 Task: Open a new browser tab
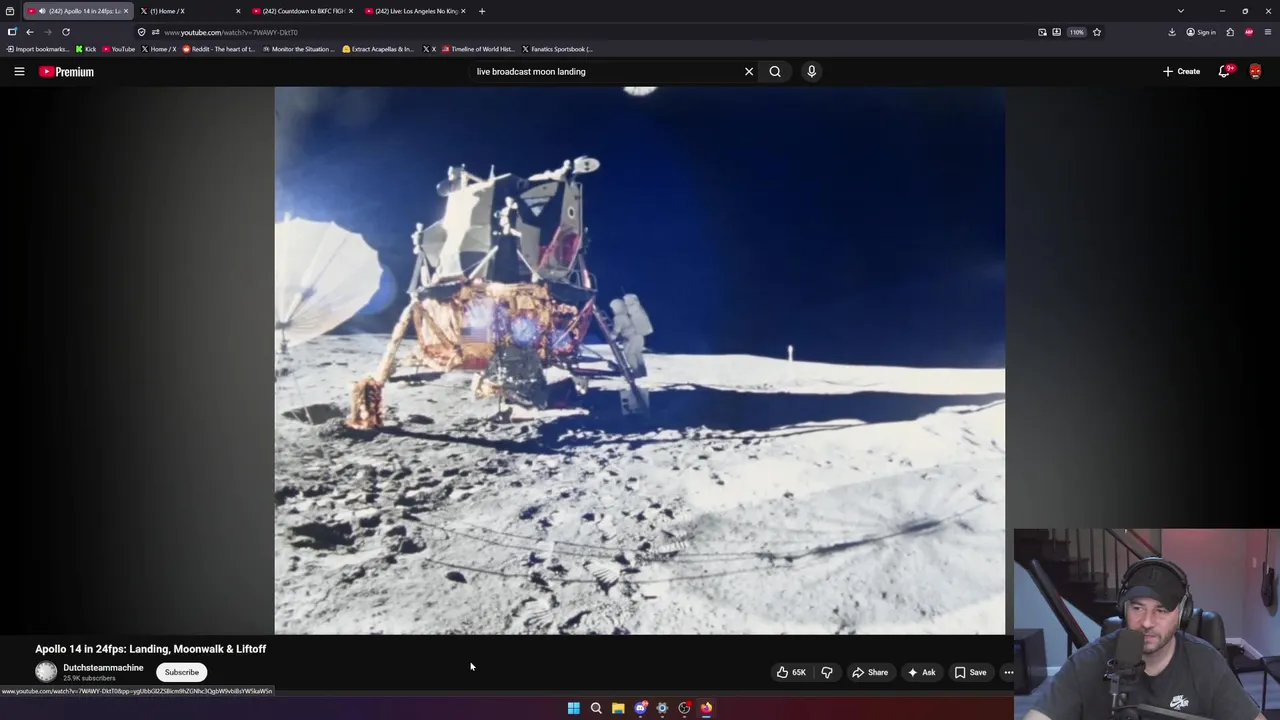coord(482,11)
